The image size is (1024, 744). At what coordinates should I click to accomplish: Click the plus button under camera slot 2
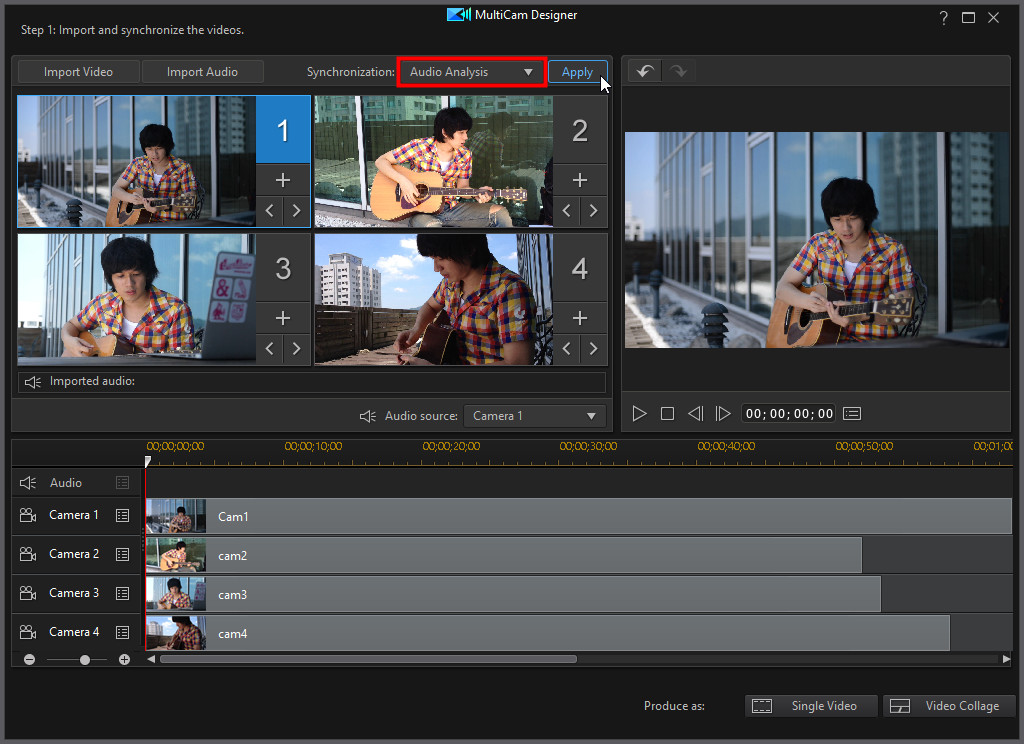point(580,179)
